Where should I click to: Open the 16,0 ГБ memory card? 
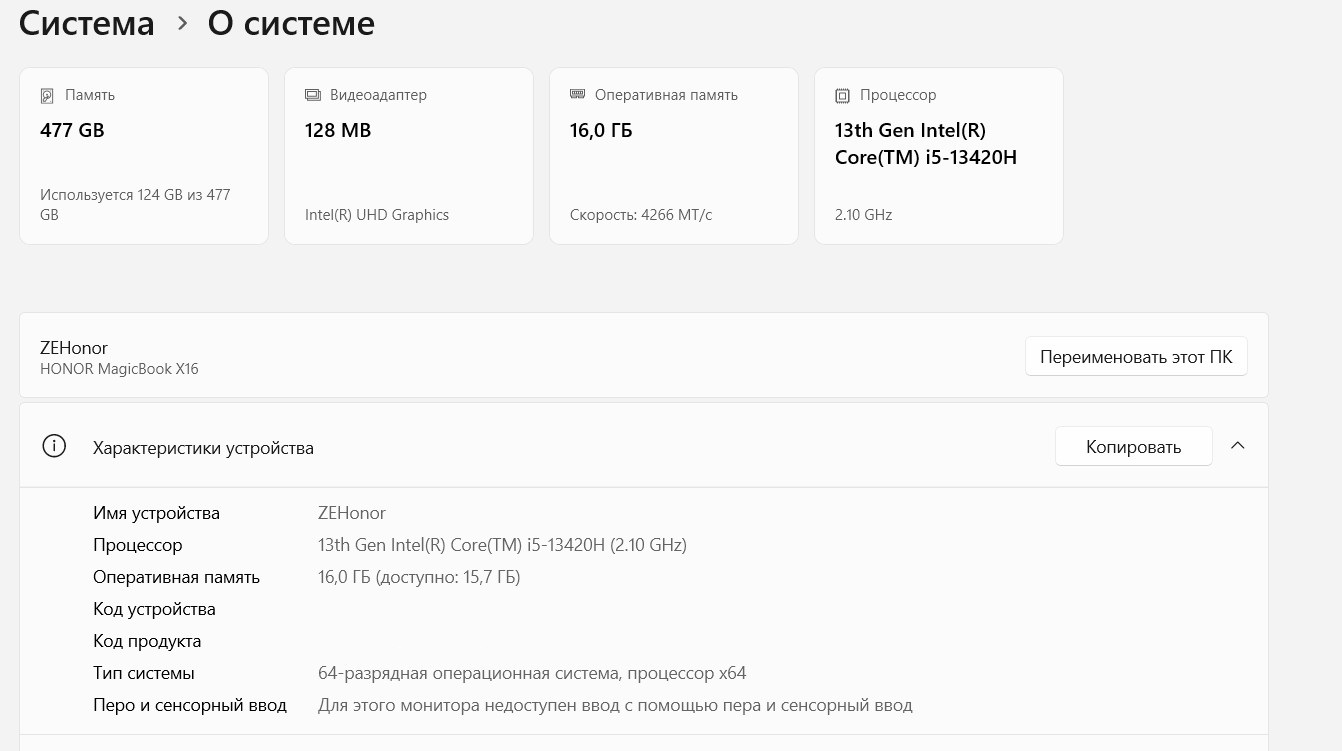click(x=673, y=156)
